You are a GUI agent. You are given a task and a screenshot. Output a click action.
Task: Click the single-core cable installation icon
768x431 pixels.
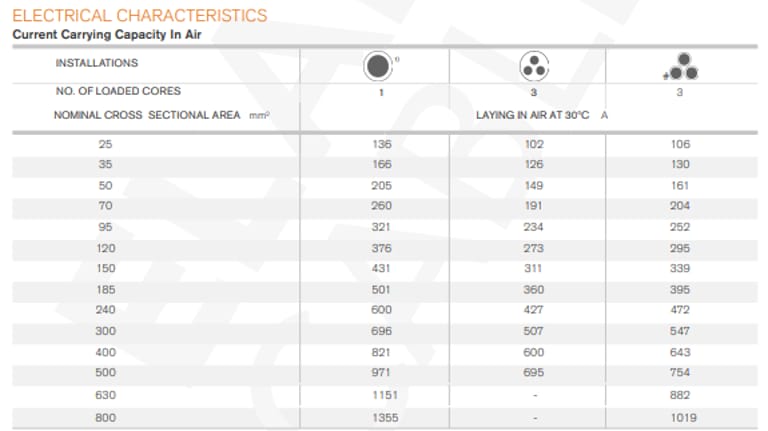pos(377,66)
